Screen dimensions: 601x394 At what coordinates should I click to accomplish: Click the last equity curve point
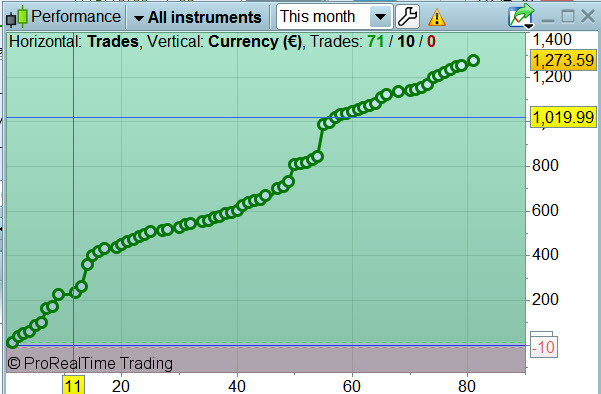pos(474,61)
